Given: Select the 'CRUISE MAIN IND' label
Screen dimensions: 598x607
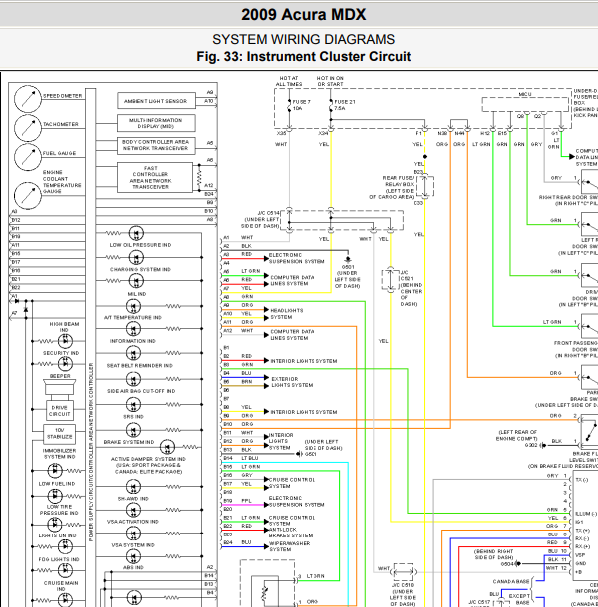Looking at the screenshot, I should [61, 586].
